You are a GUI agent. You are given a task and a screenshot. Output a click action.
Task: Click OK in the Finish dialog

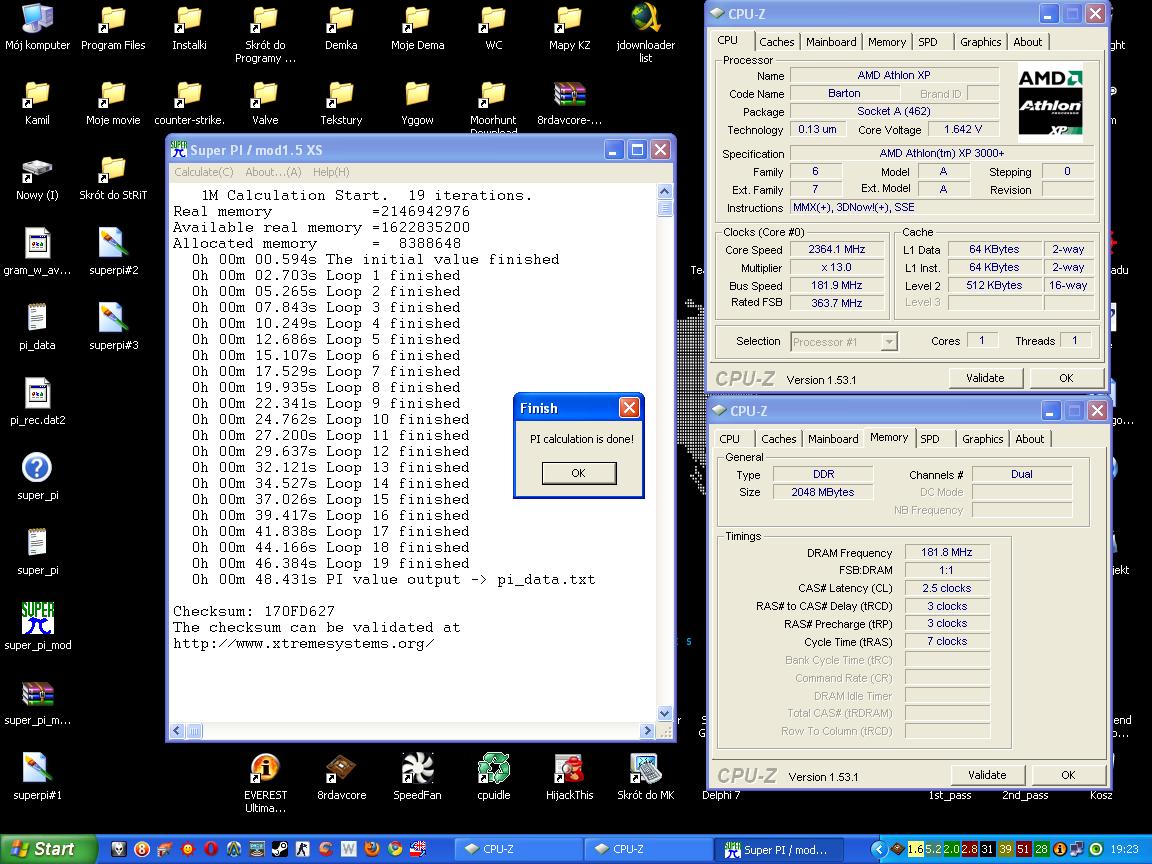[x=578, y=473]
